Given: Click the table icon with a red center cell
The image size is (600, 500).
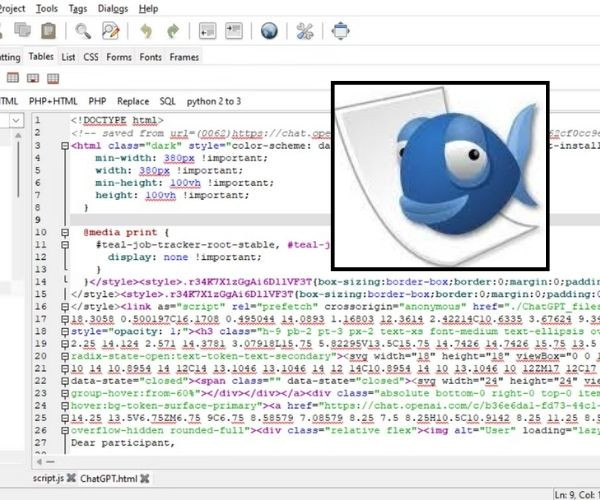Looking at the screenshot, I should [x=33, y=78].
